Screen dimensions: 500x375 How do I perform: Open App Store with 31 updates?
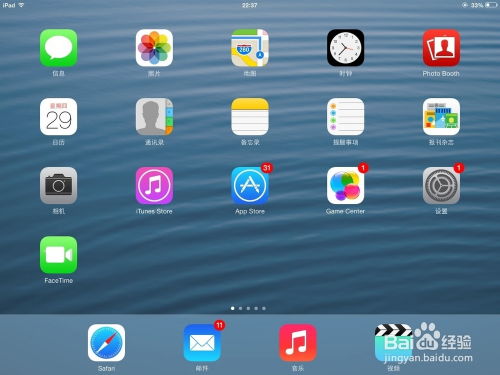point(250,186)
